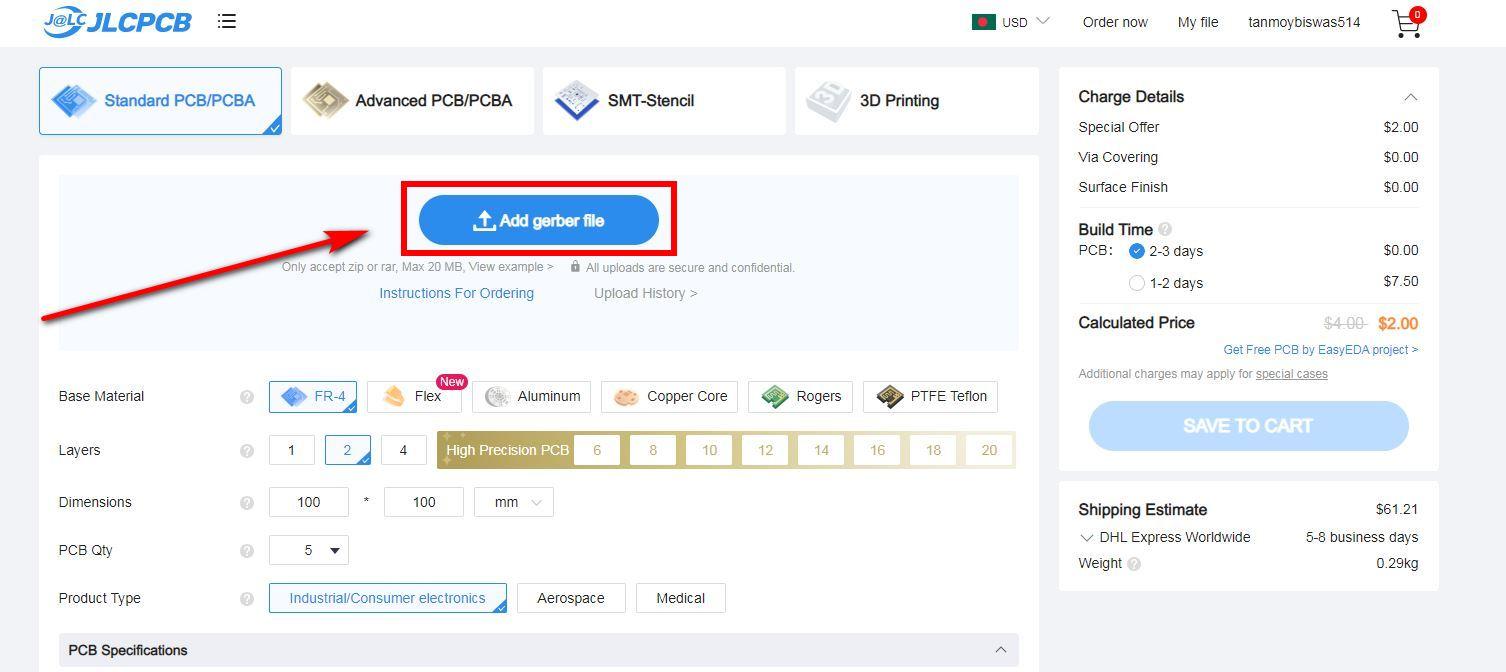Image resolution: width=1506 pixels, height=672 pixels.
Task: Choose 14 layers high precision option
Action: (x=821, y=450)
